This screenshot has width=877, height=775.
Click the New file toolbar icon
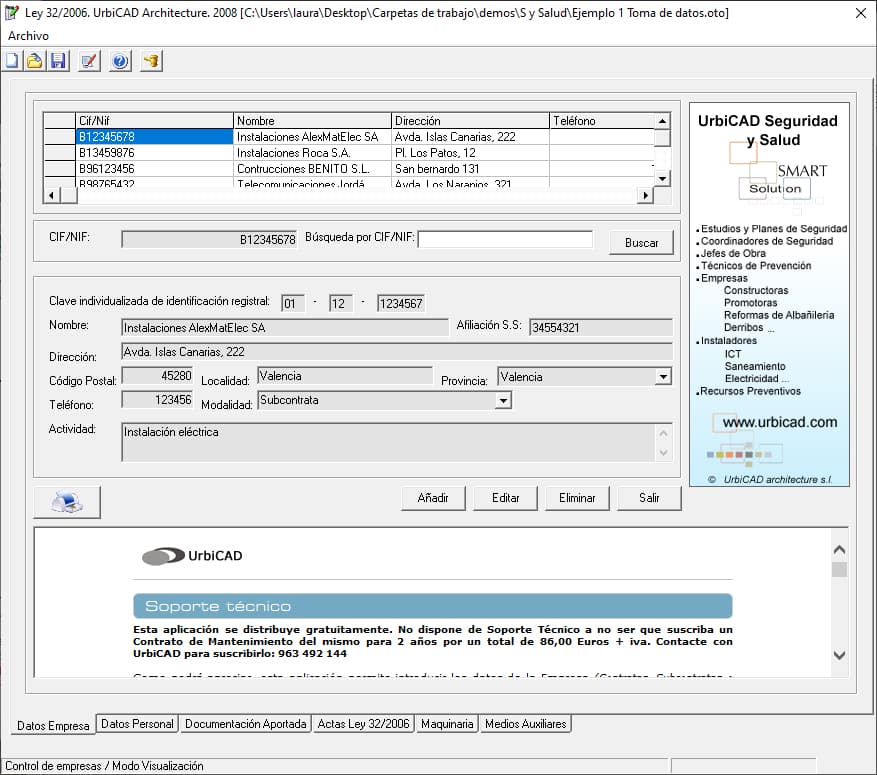click(13, 61)
